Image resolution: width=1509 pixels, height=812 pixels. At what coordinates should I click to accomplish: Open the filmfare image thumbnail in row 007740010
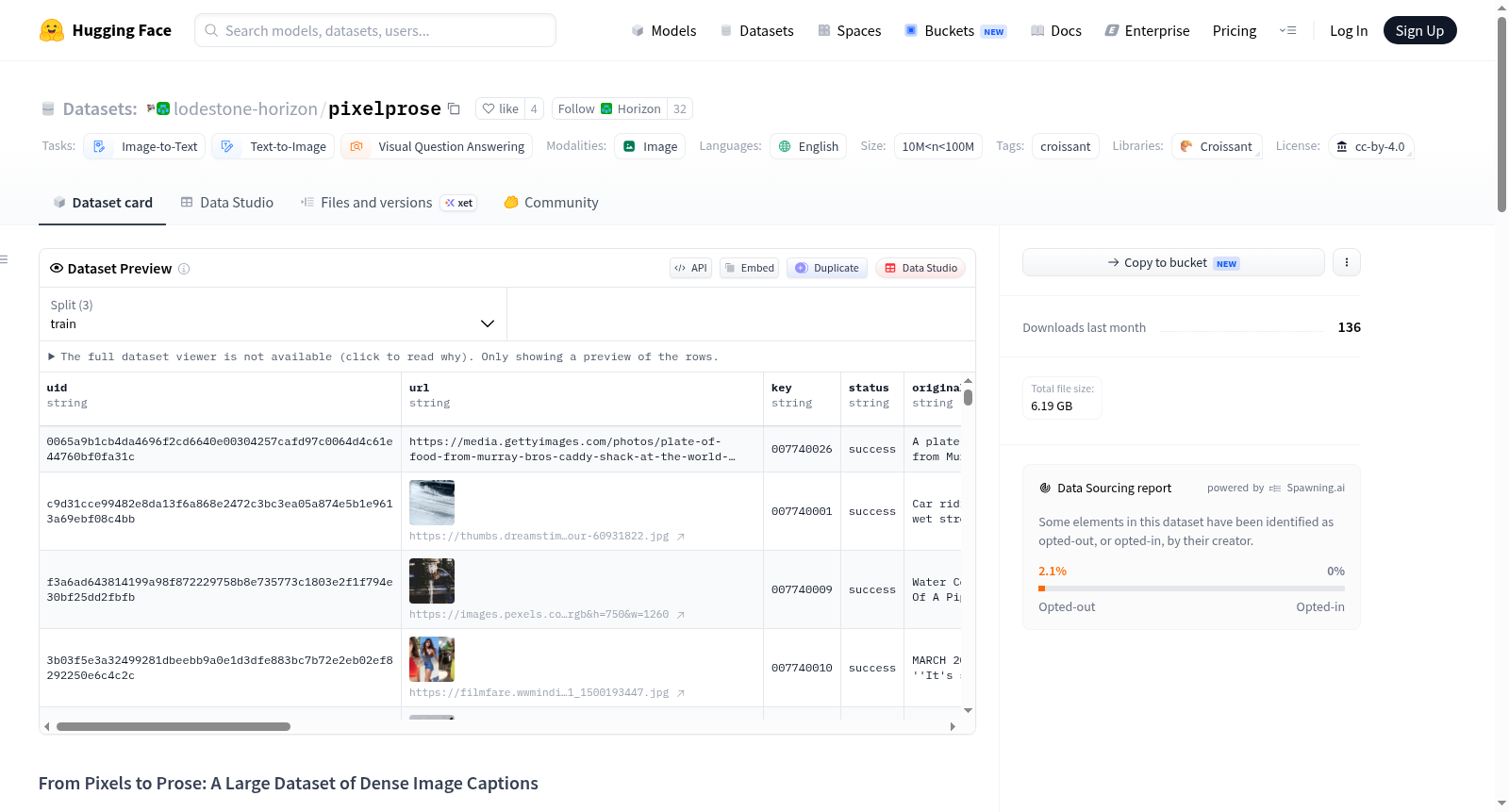[x=432, y=659]
